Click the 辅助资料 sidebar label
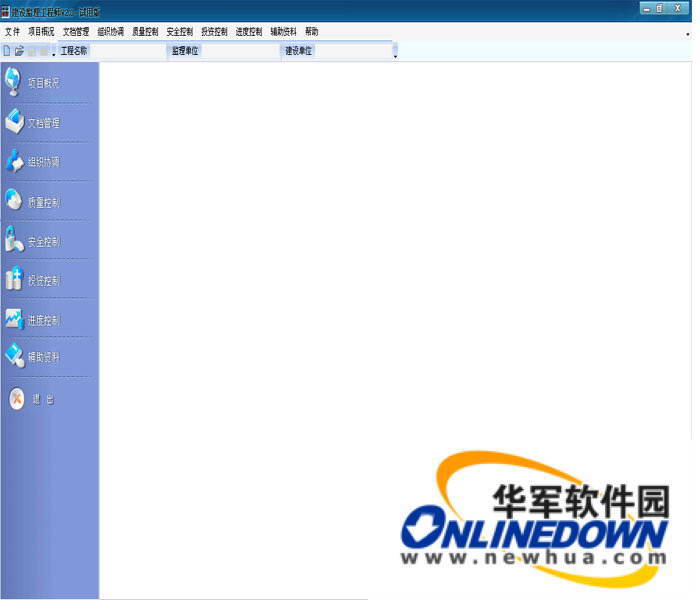The image size is (700, 600). (x=44, y=357)
